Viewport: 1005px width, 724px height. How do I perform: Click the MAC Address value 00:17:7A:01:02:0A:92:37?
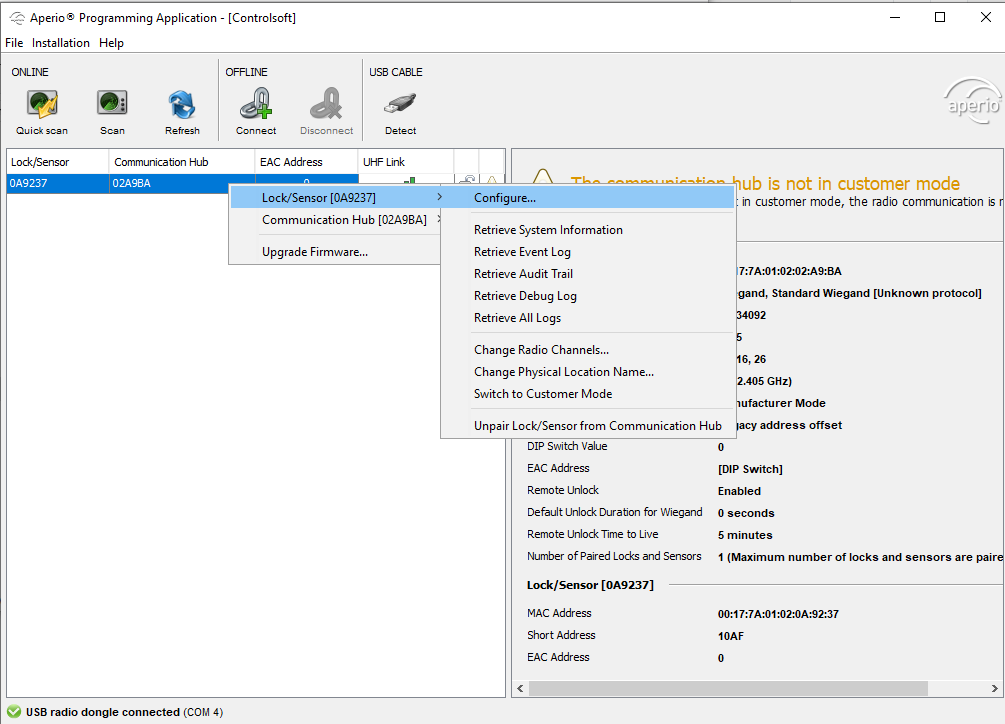[778, 614]
